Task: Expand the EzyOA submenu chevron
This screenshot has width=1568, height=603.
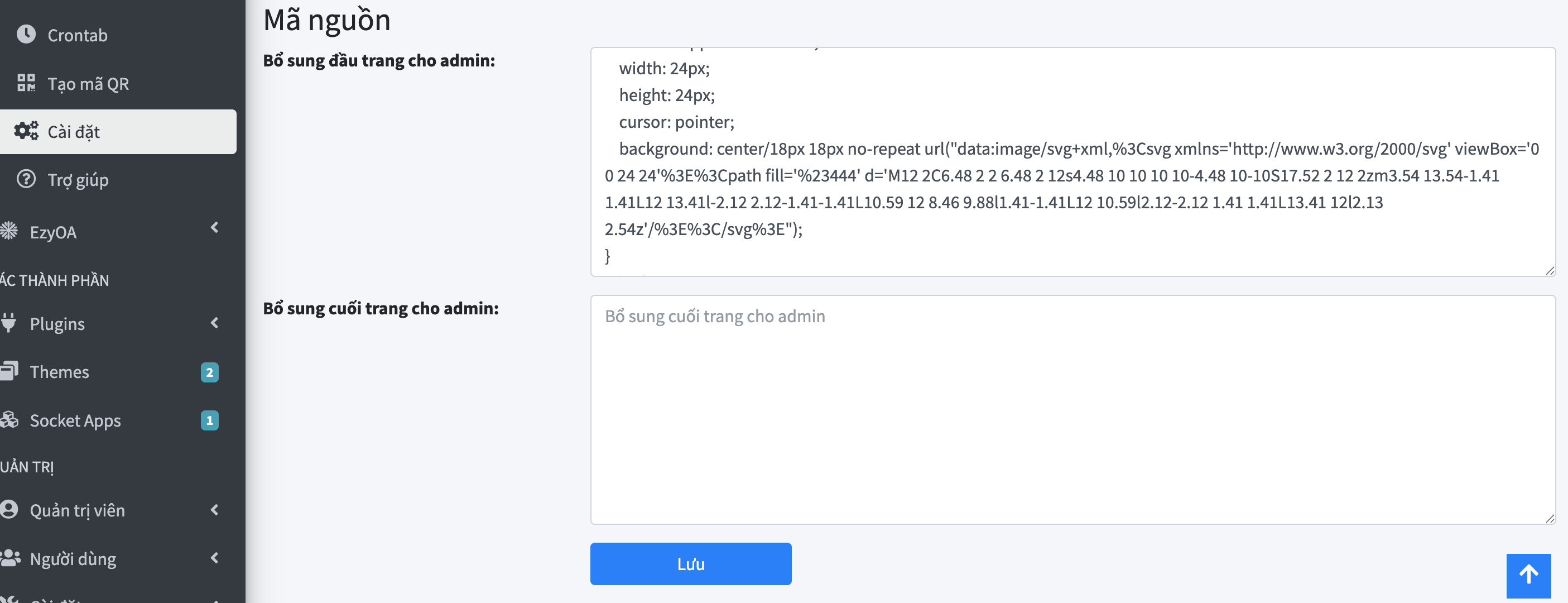Action: tap(214, 228)
